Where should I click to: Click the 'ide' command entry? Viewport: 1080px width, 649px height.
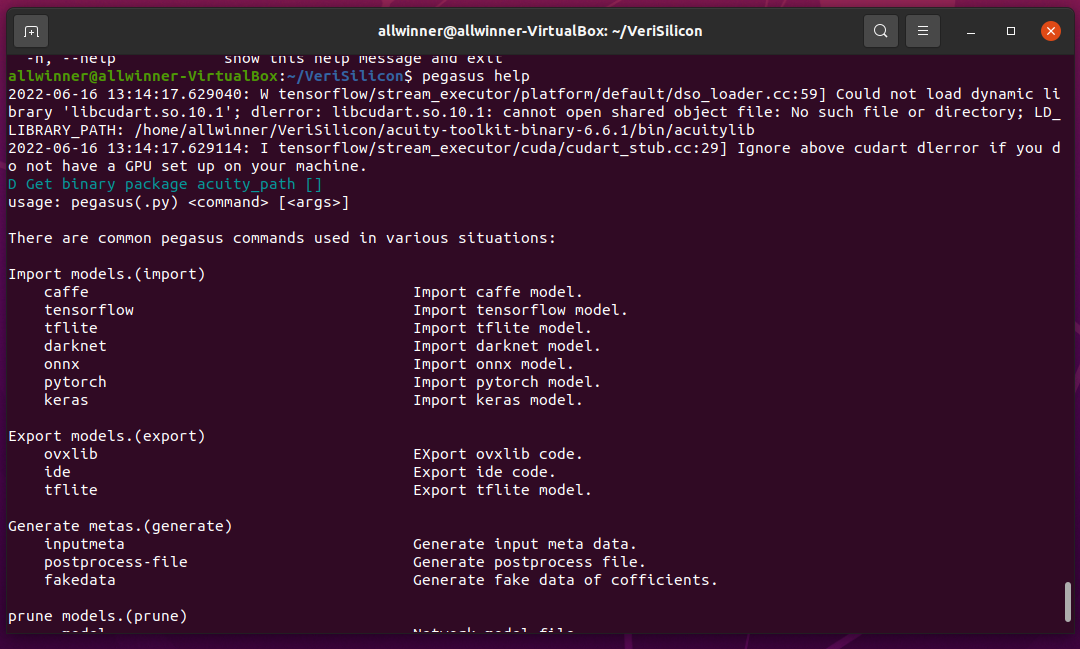point(57,472)
